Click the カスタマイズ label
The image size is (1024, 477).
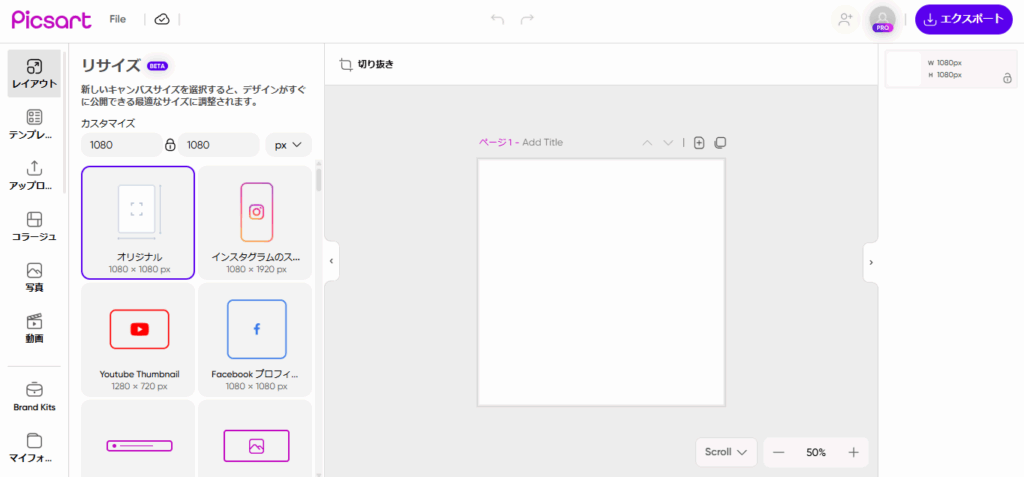click(108, 123)
